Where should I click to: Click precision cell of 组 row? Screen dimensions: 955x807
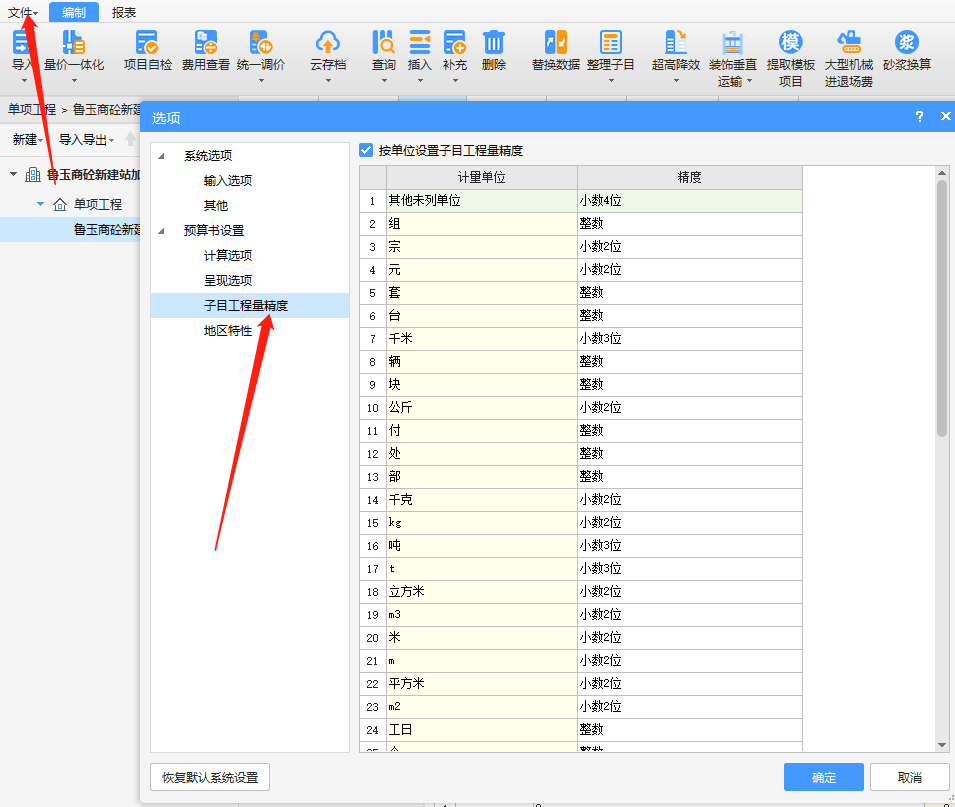coord(689,224)
